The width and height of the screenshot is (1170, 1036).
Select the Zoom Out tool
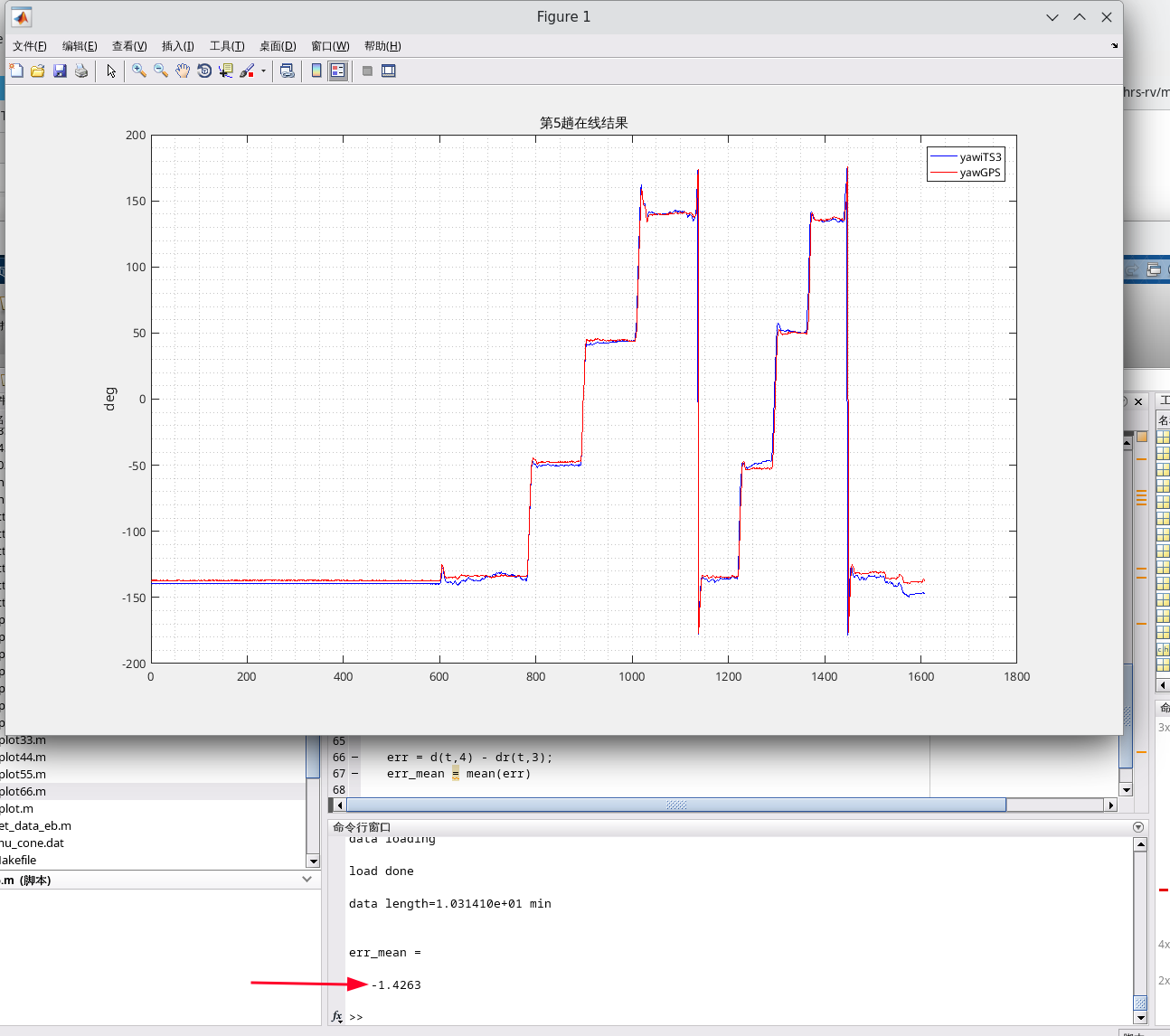click(x=161, y=71)
